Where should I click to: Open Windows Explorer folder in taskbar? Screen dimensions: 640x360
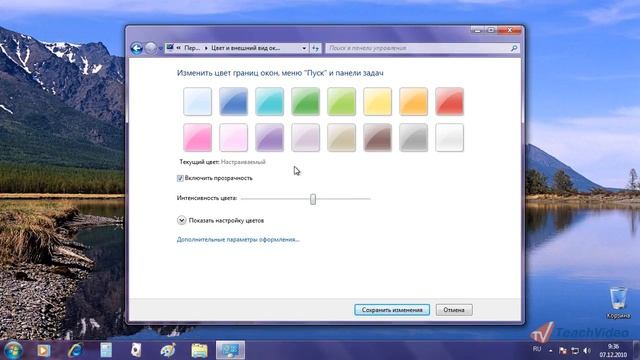(x=199, y=350)
